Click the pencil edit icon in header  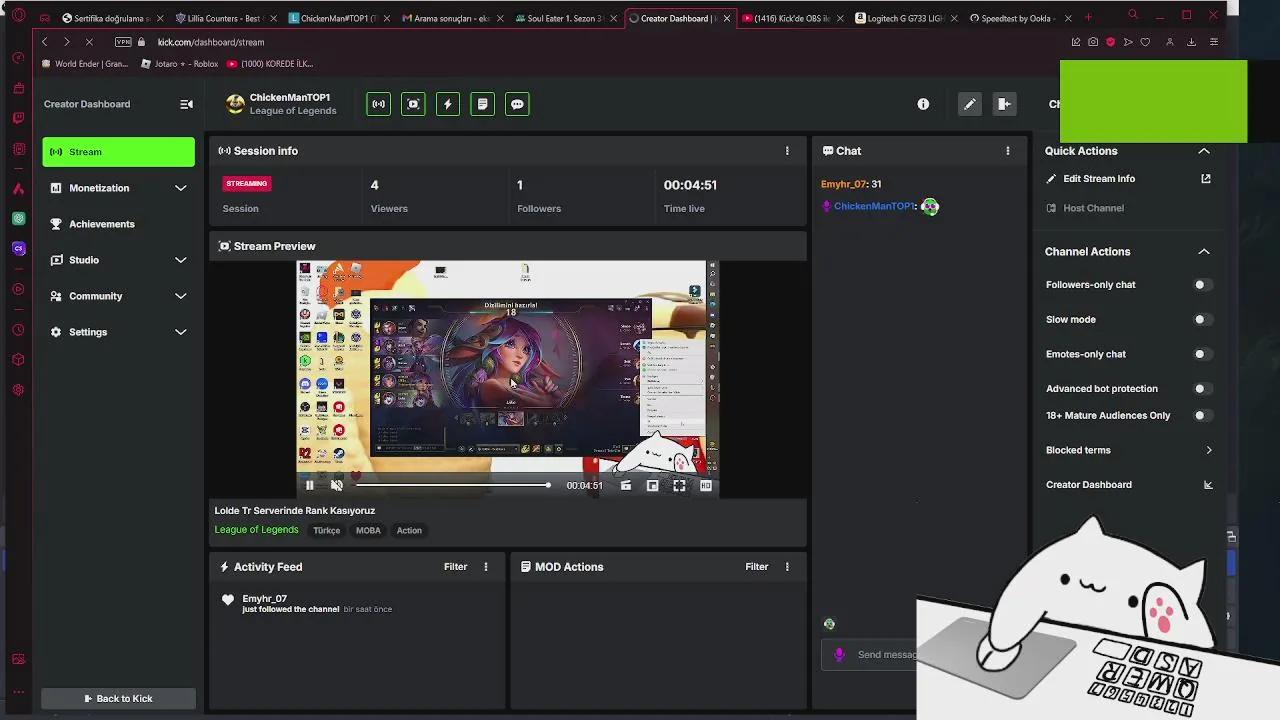(969, 104)
